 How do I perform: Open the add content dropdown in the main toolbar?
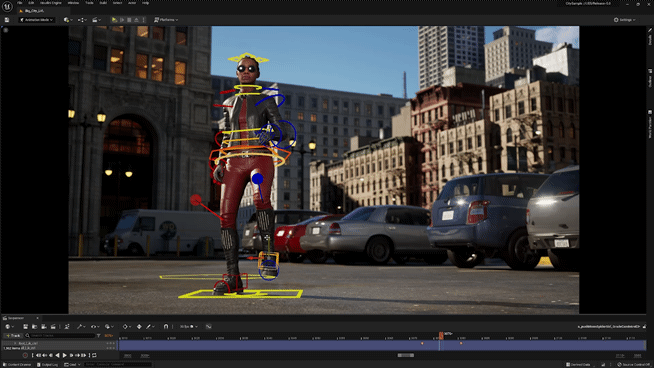click(x=67, y=20)
